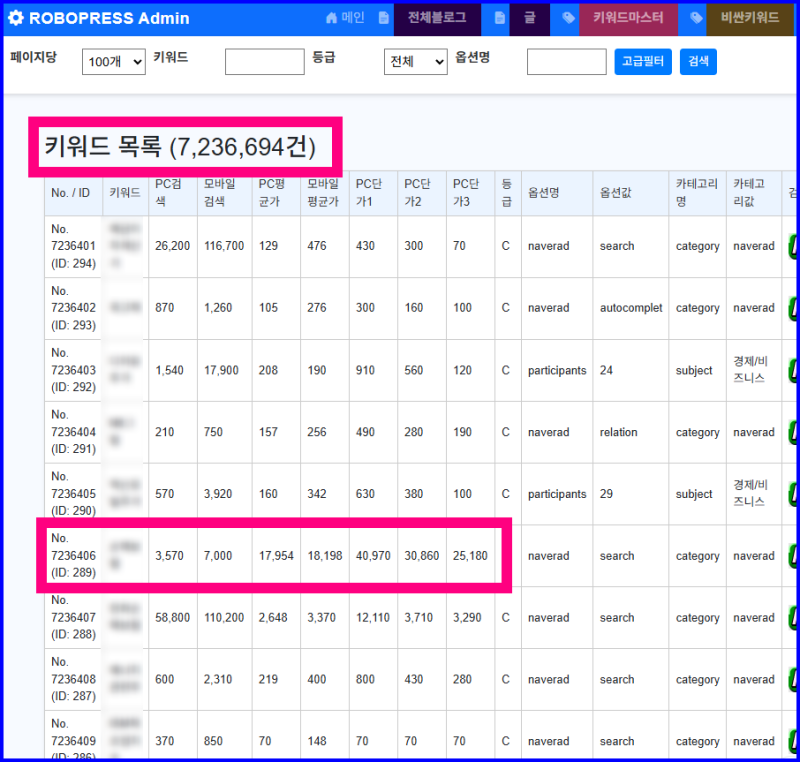Click the 30,860 PC단가2 value
The image size is (800, 762).
[x=421, y=556]
